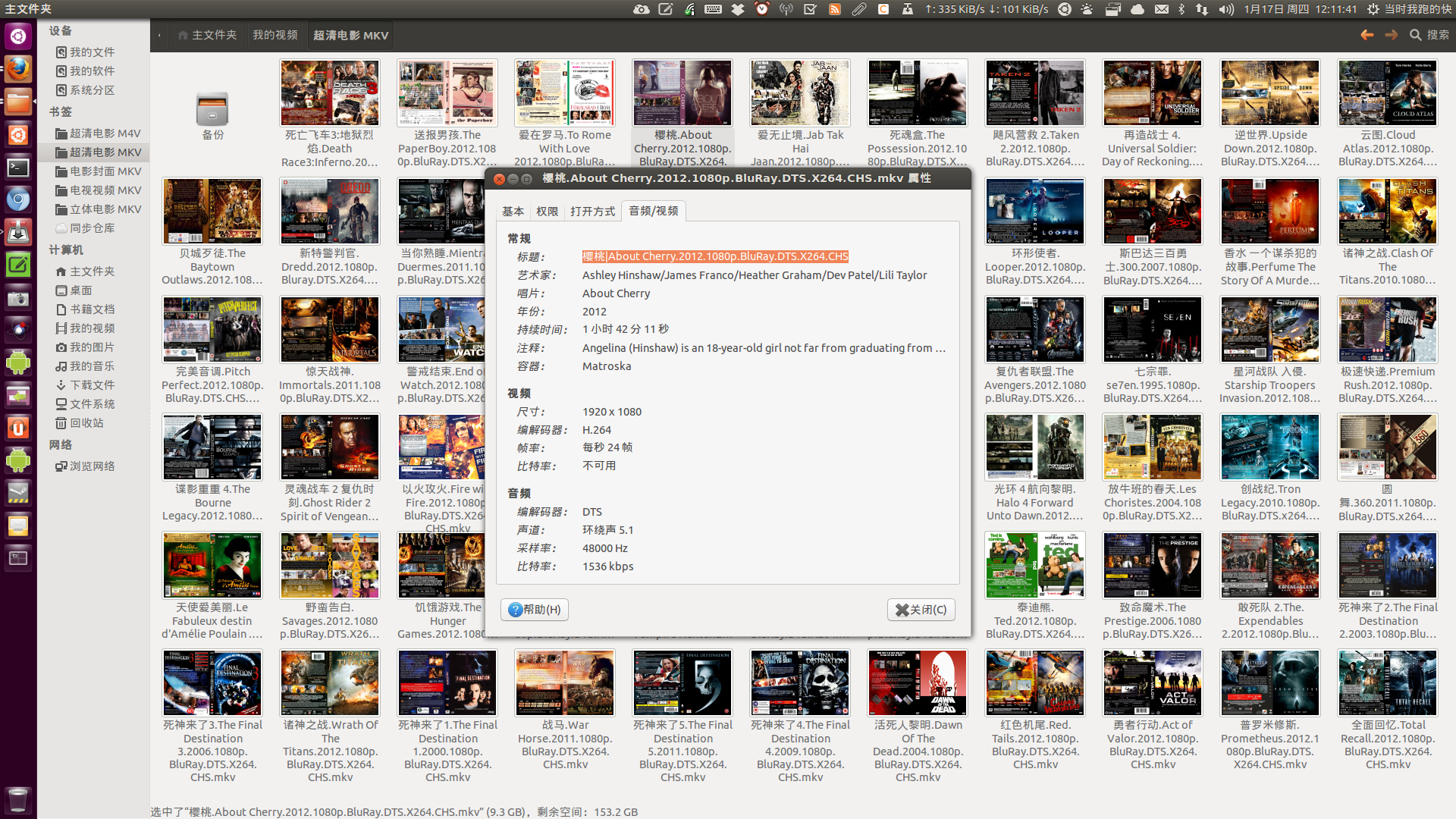Select The Avengers movie thumbnail
Screen dimensions: 1456x819
[1035, 330]
